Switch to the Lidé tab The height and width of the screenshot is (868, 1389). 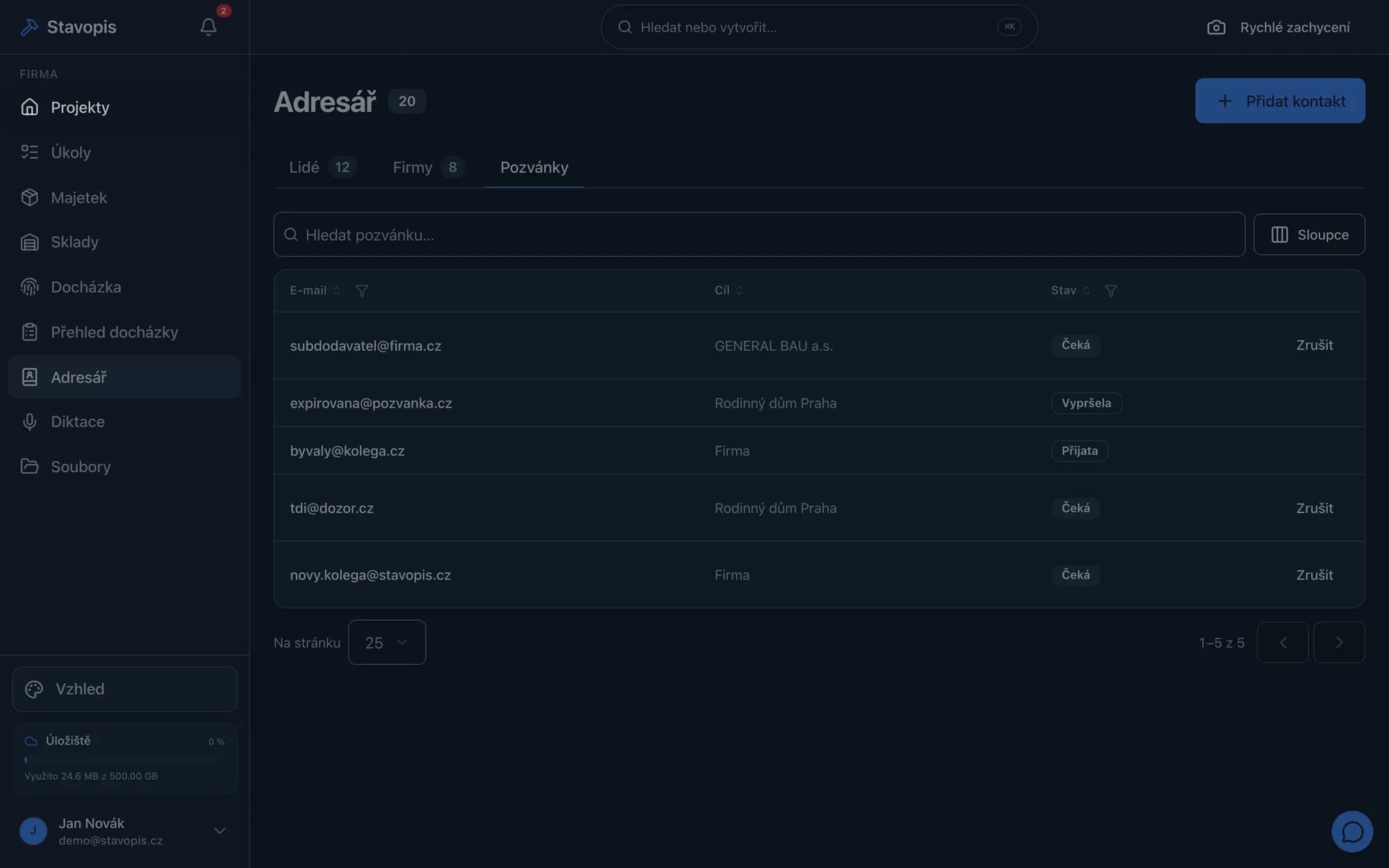(322, 167)
